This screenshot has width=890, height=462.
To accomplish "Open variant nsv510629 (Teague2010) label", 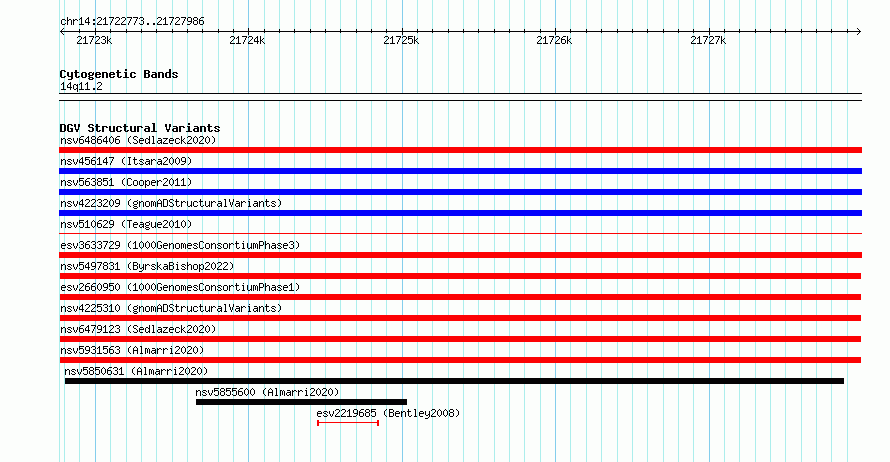I will point(126,224).
